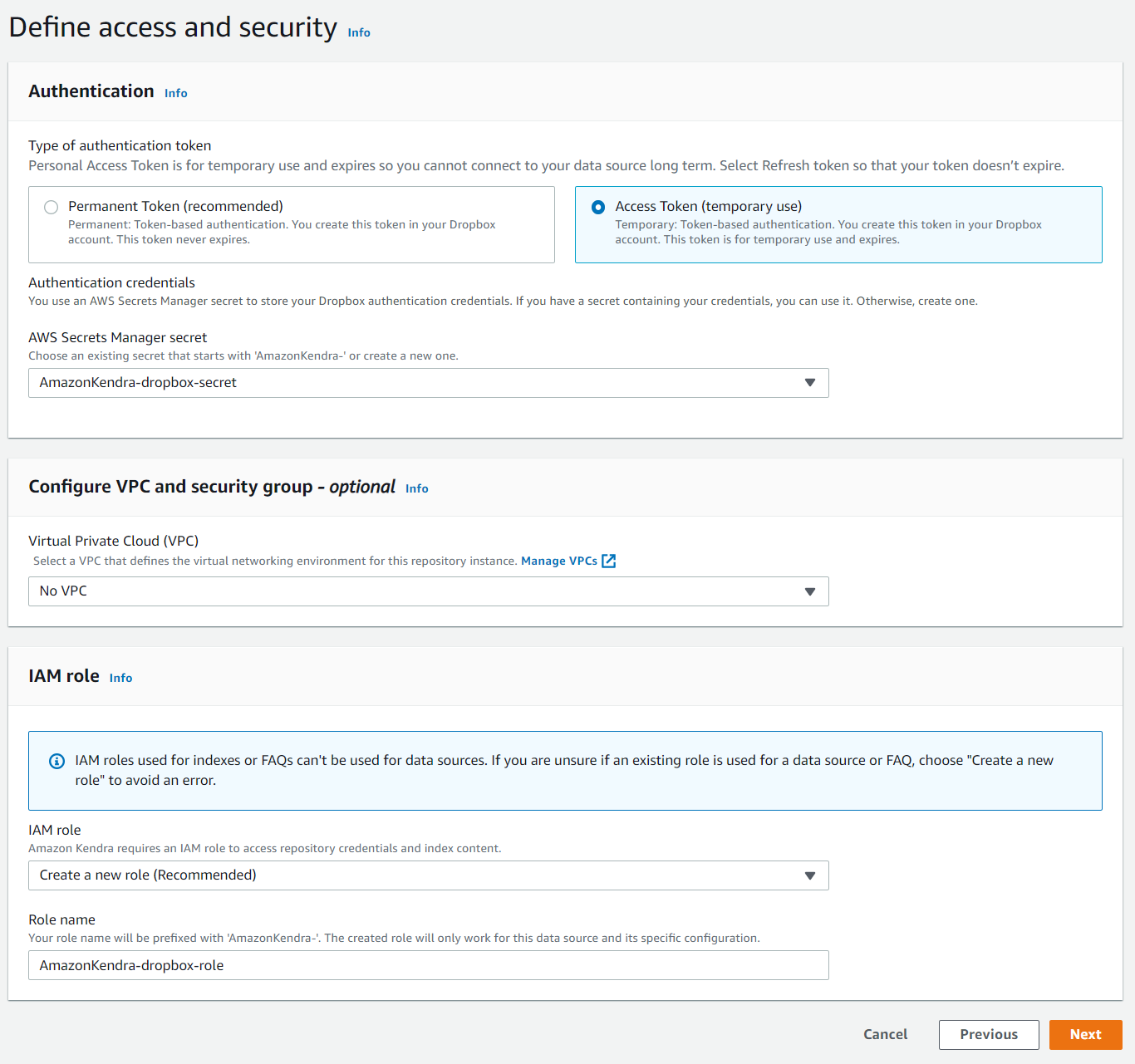
Task: Click Info link next to IAM role heading
Action: (x=120, y=679)
